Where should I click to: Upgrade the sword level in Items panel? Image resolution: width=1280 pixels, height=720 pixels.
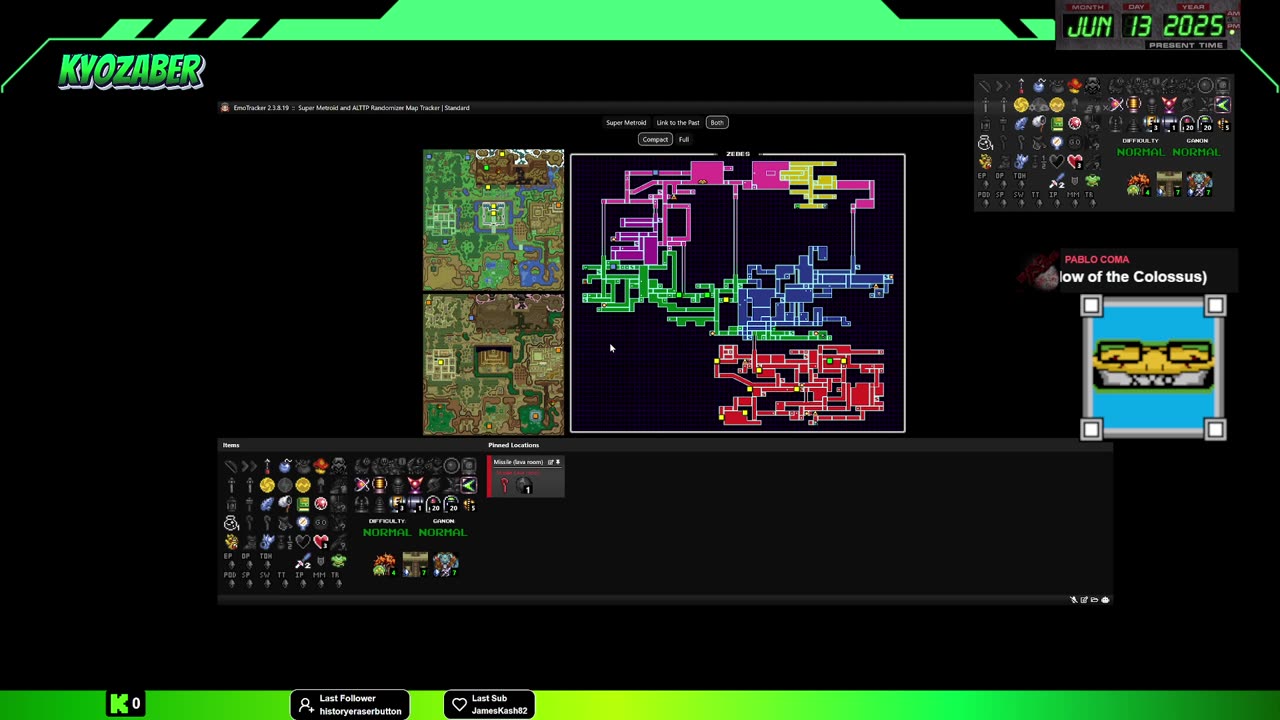click(x=303, y=561)
